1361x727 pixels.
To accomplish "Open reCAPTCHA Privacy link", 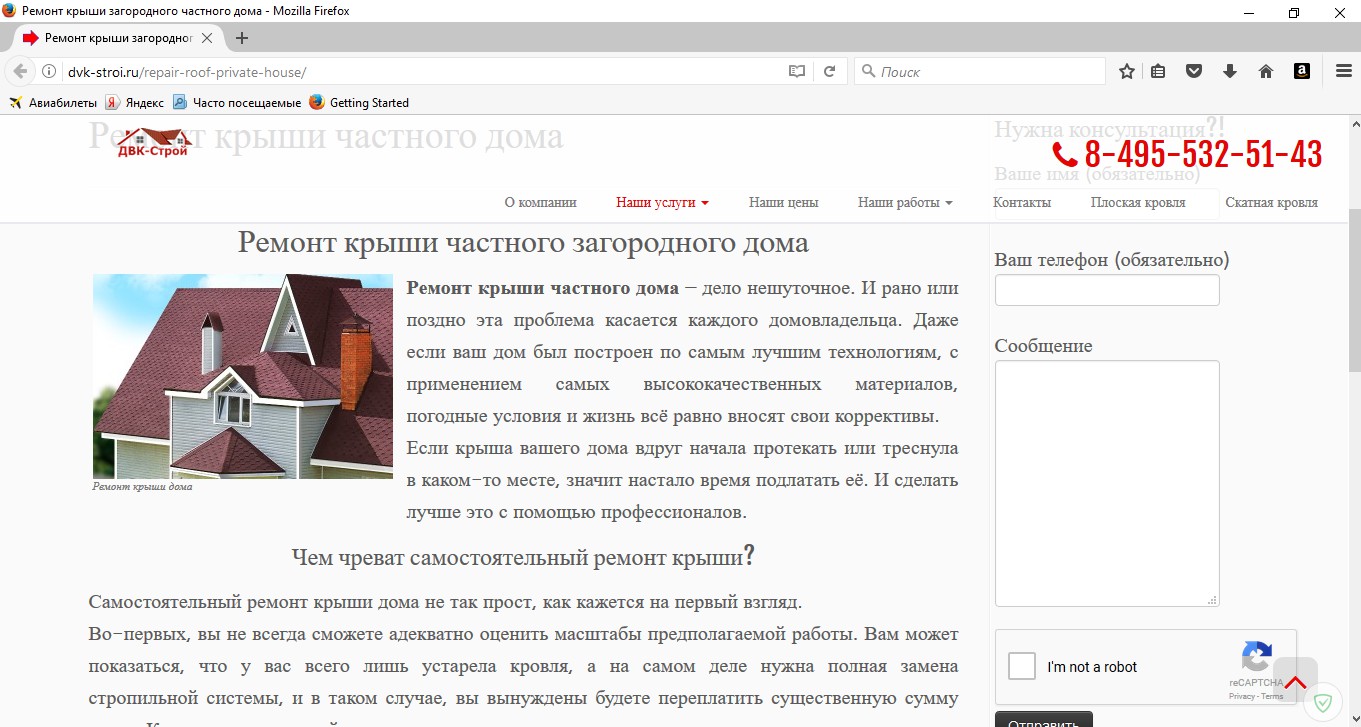I will (1241, 696).
